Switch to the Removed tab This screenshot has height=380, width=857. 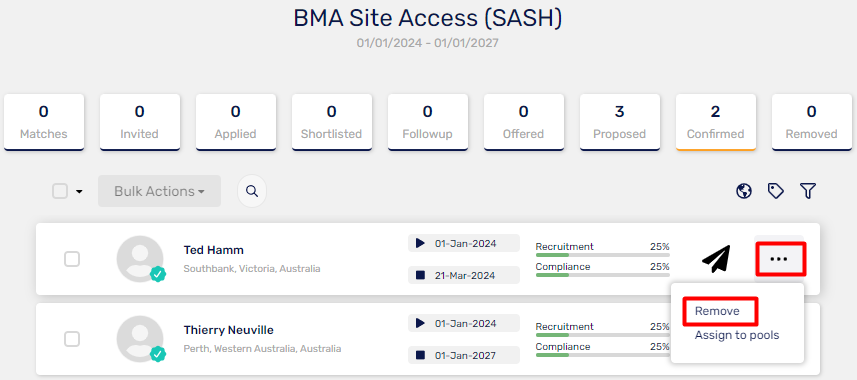(812, 122)
